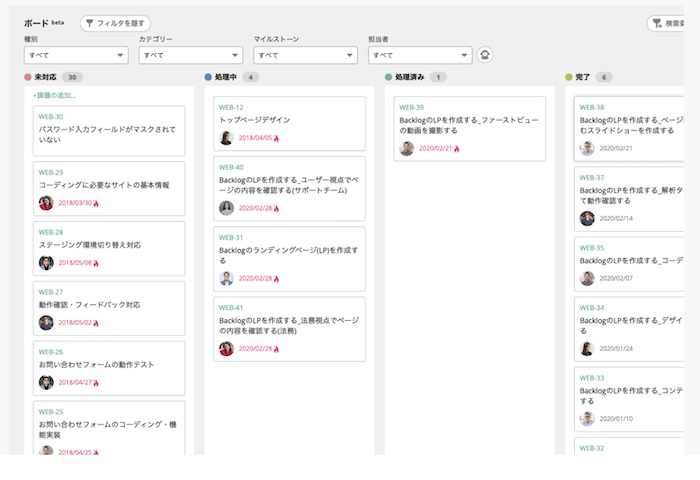Open issue link WEB-30

[51, 116]
